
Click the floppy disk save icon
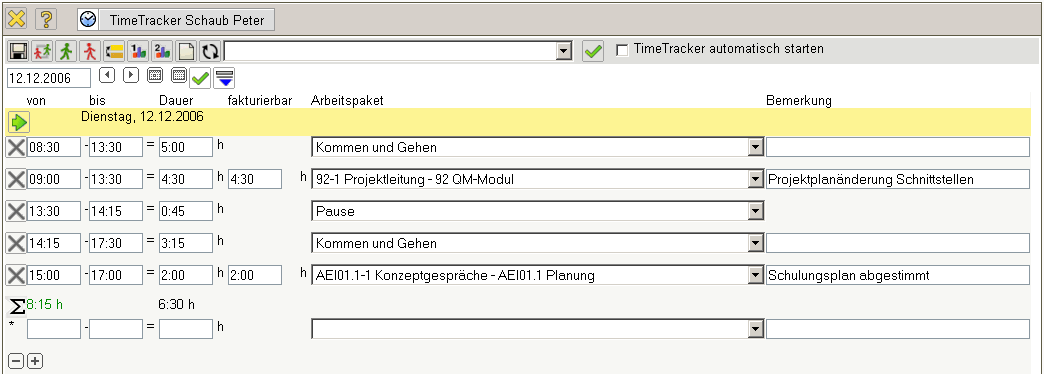pos(17,51)
